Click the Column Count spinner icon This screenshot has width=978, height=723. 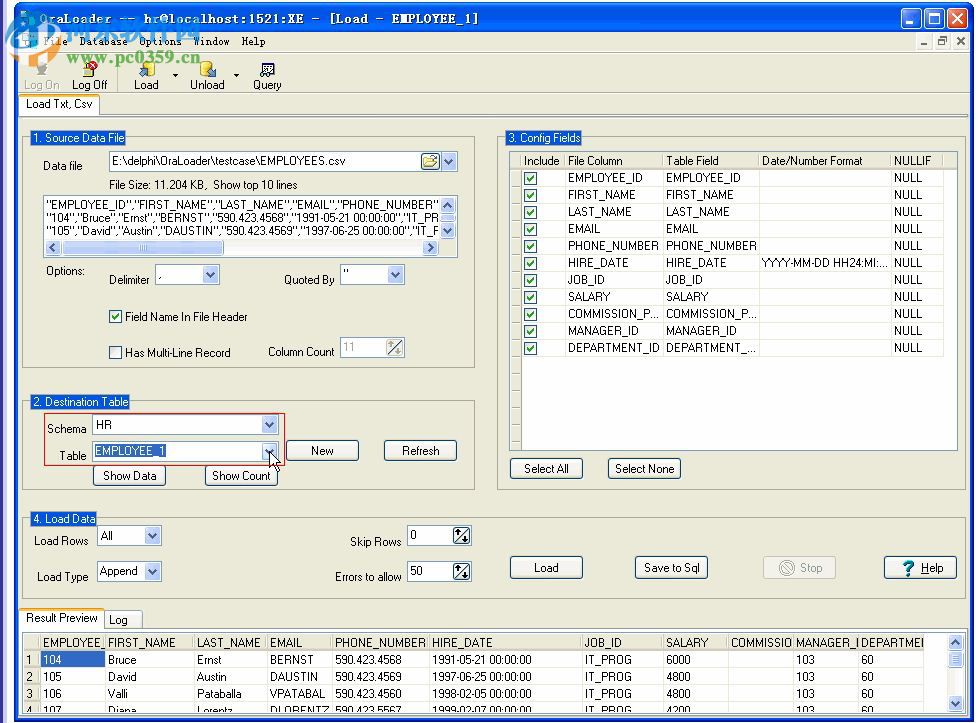click(x=395, y=348)
